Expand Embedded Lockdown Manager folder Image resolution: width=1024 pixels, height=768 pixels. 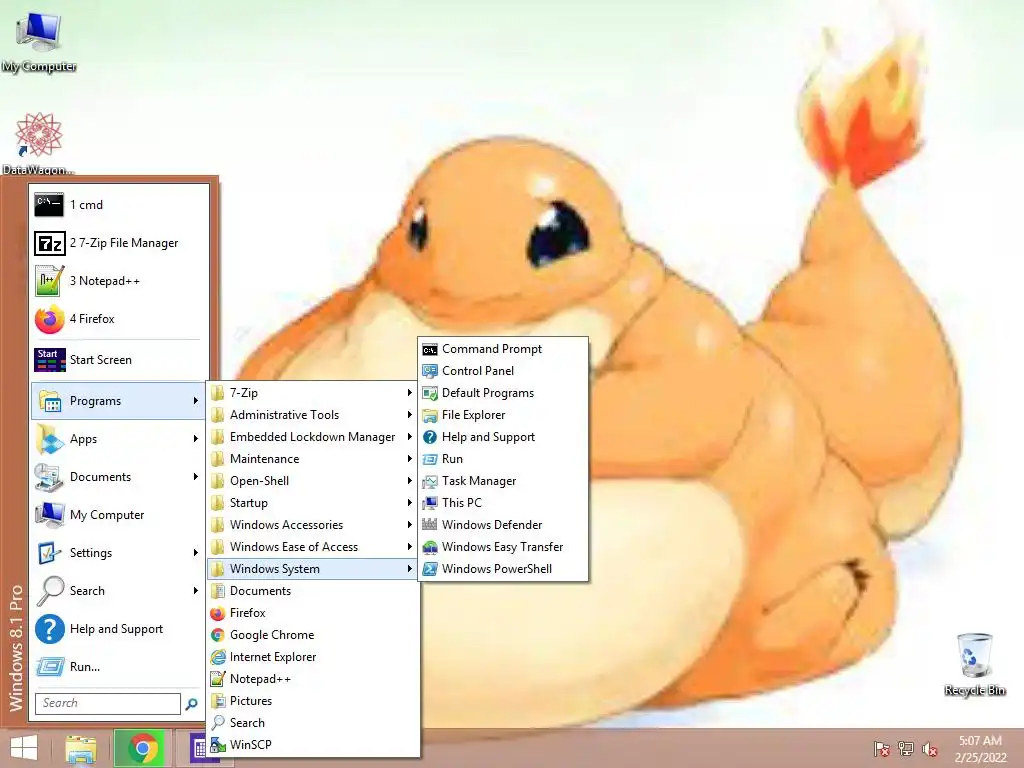click(x=312, y=437)
